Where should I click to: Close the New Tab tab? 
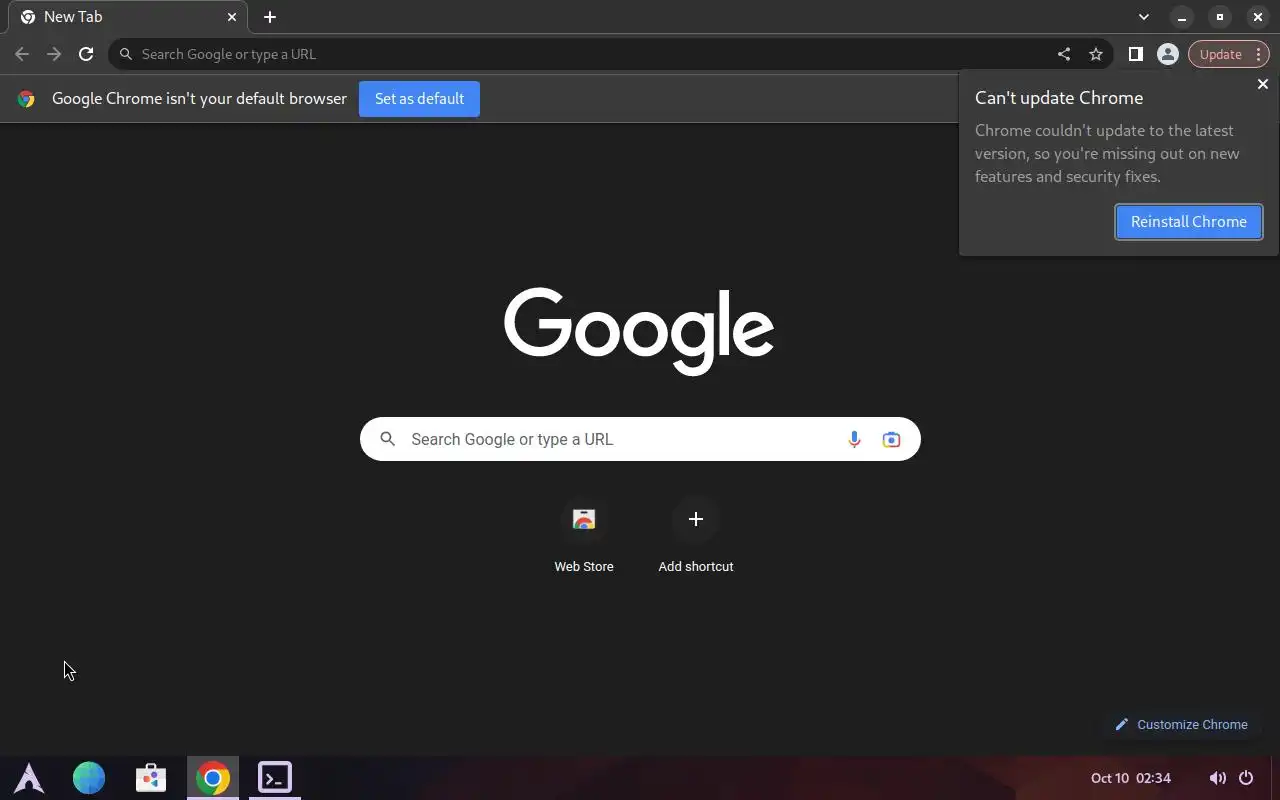coord(231,17)
